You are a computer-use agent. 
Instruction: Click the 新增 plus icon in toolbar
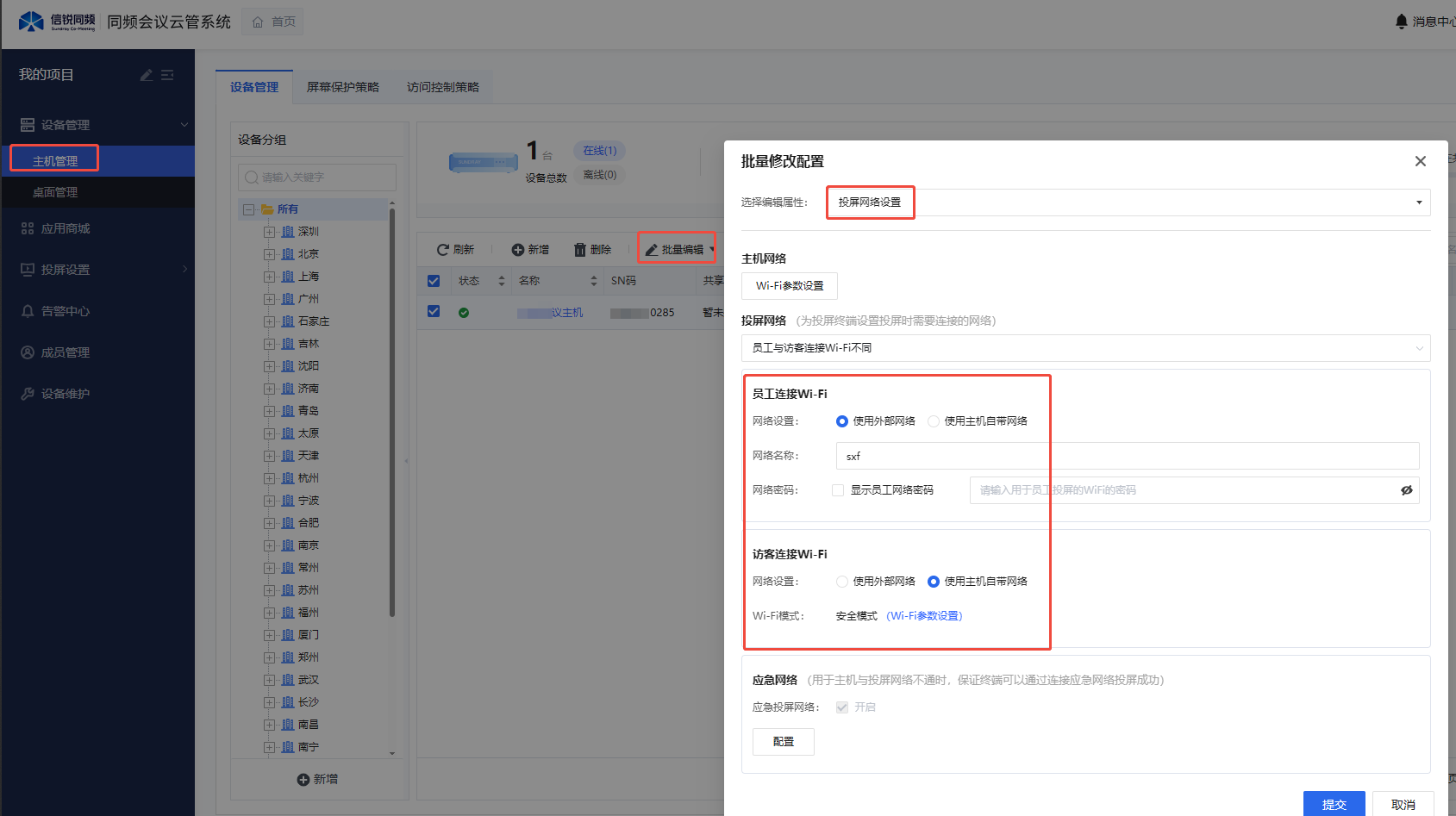pyautogui.click(x=518, y=250)
